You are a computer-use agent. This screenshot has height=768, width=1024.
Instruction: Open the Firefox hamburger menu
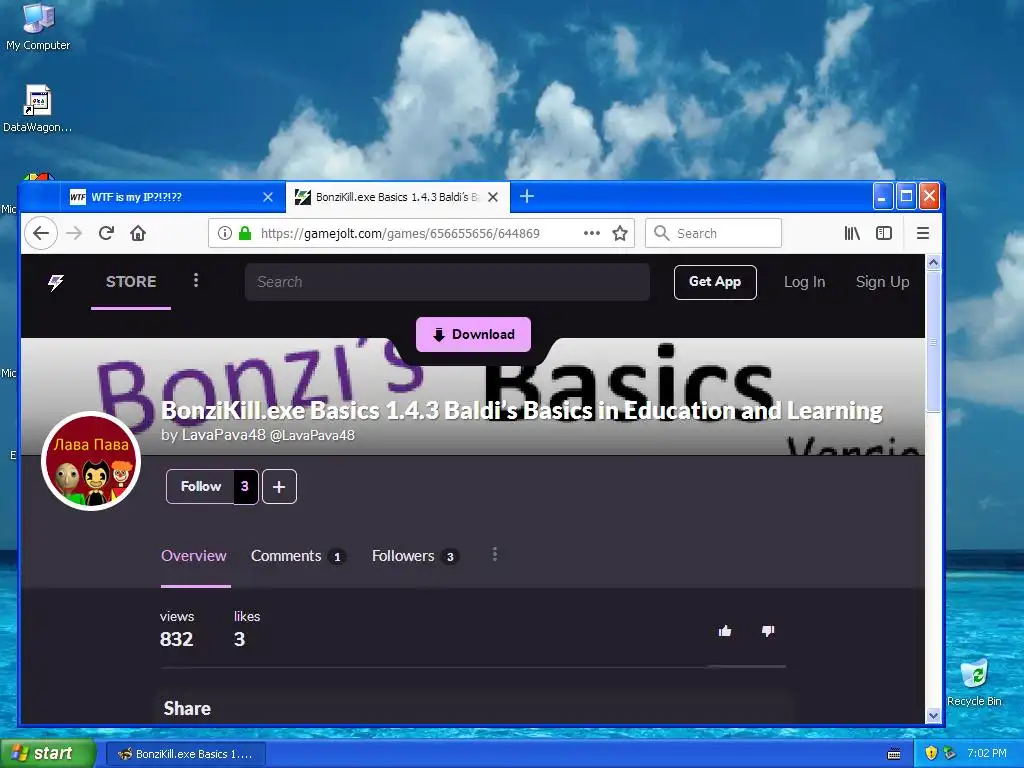tap(923, 233)
